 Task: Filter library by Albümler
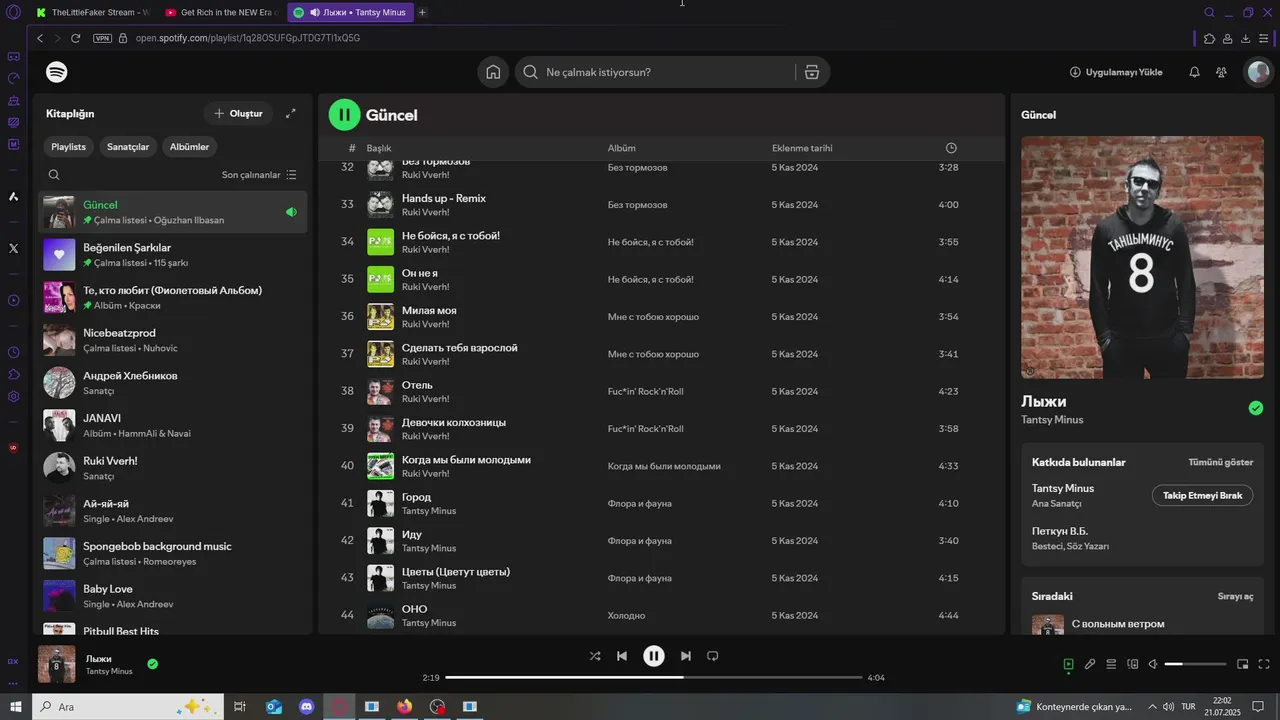coord(189,147)
